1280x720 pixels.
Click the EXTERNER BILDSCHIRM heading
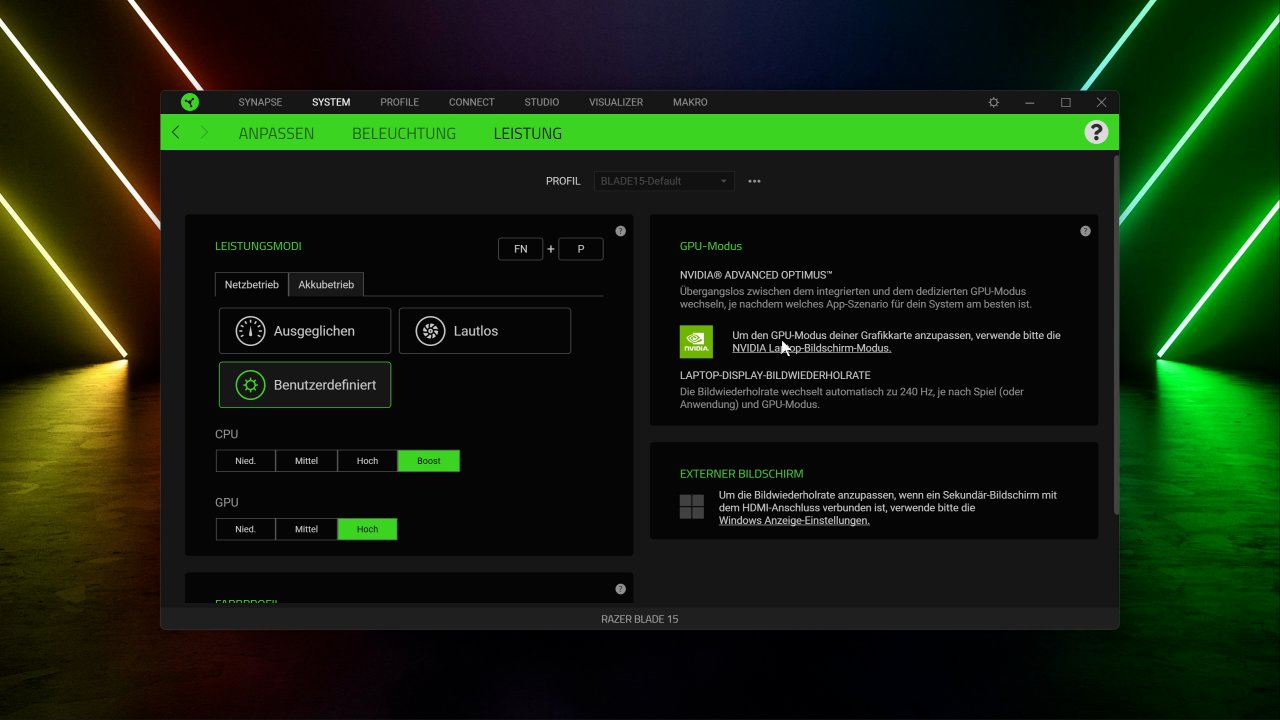coord(741,474)
